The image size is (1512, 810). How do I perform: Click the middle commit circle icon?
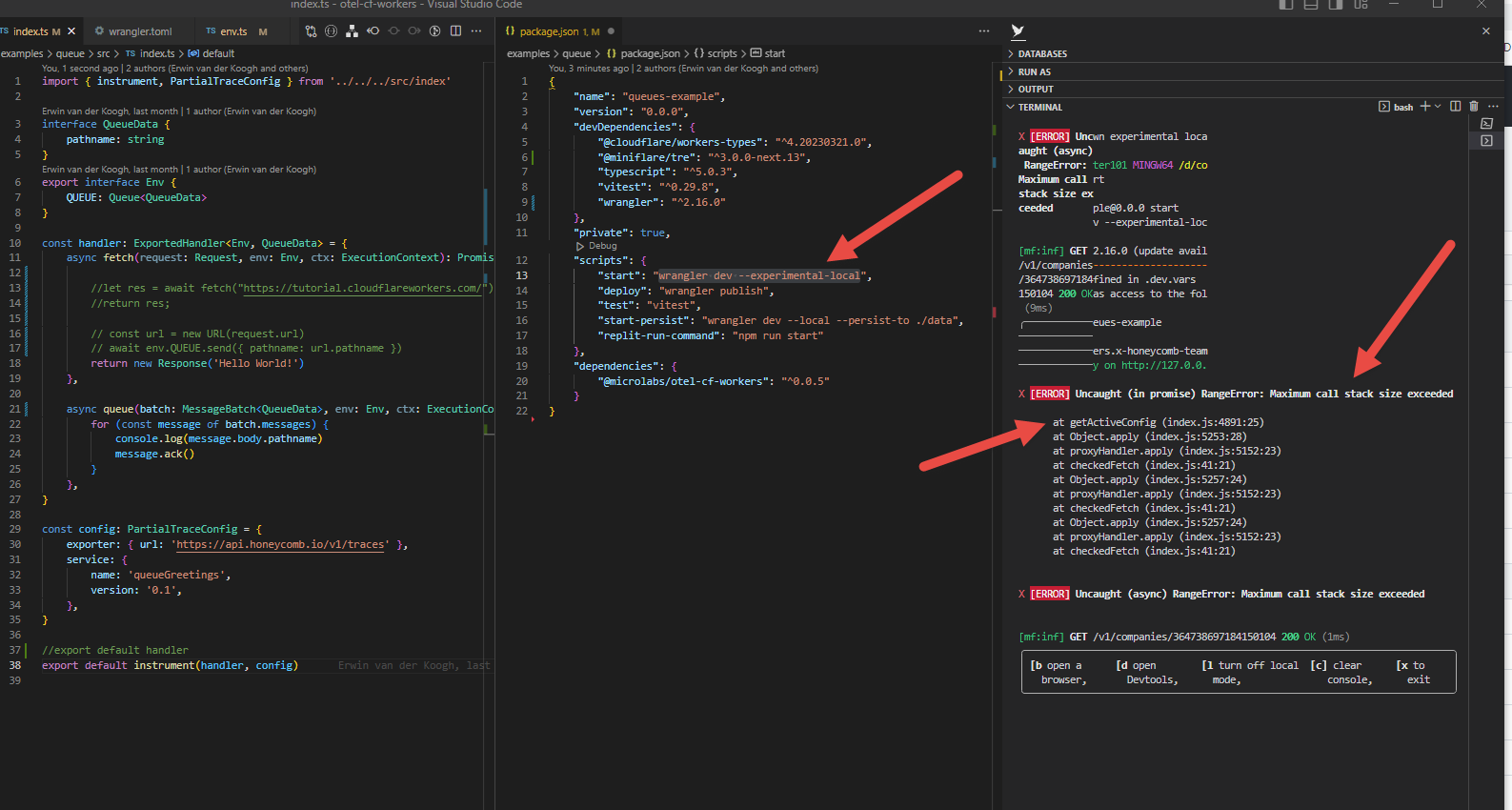point(393,31)
